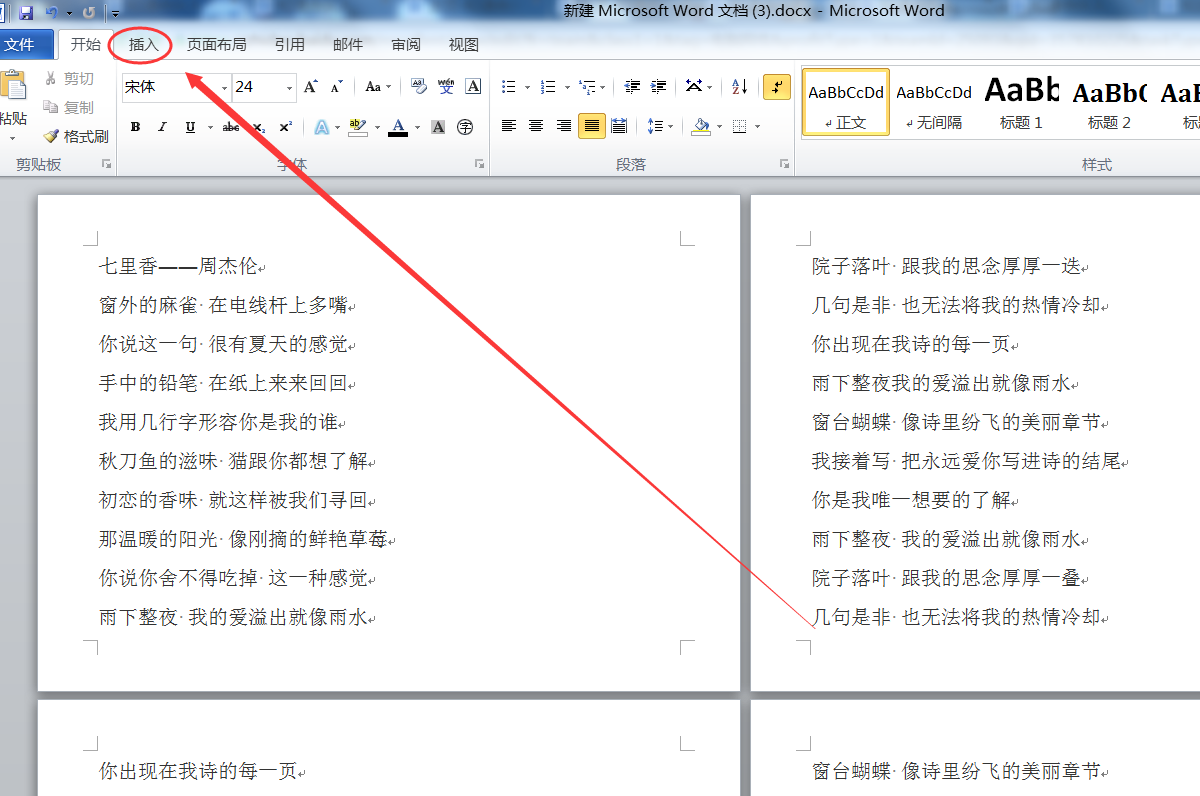The width and height of the screenshot is (1200, 796).
Task: Toggle character shading icon
Action: click(438, 127)
